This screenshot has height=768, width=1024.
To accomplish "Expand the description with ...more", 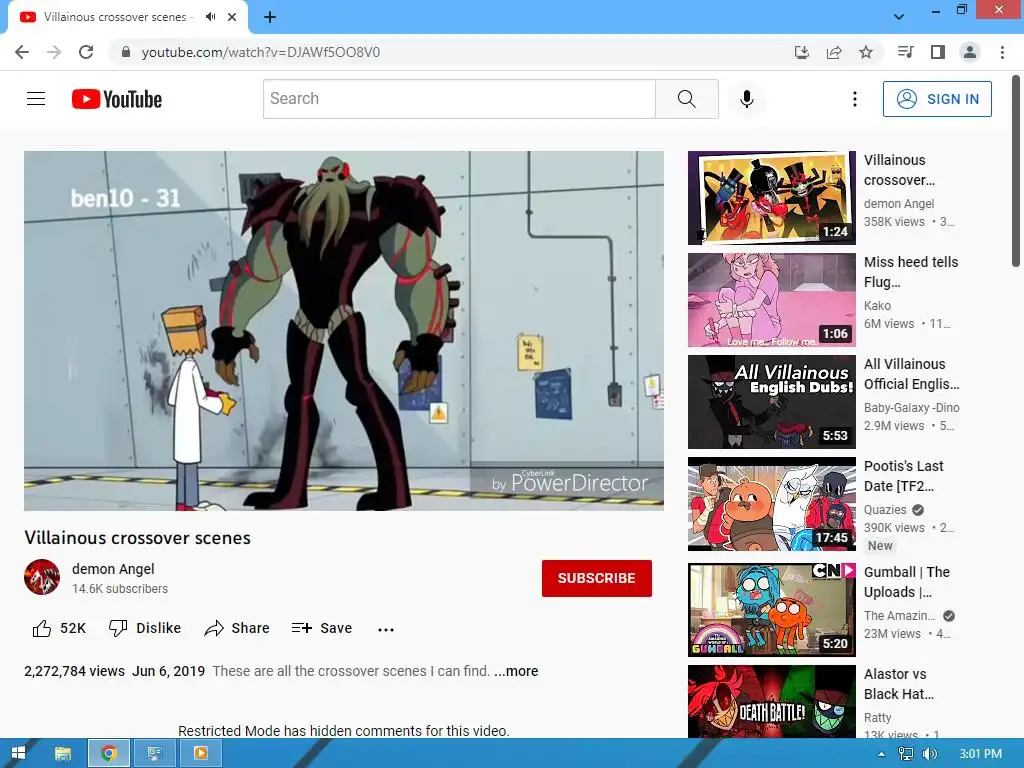I will tap(516, 671).
